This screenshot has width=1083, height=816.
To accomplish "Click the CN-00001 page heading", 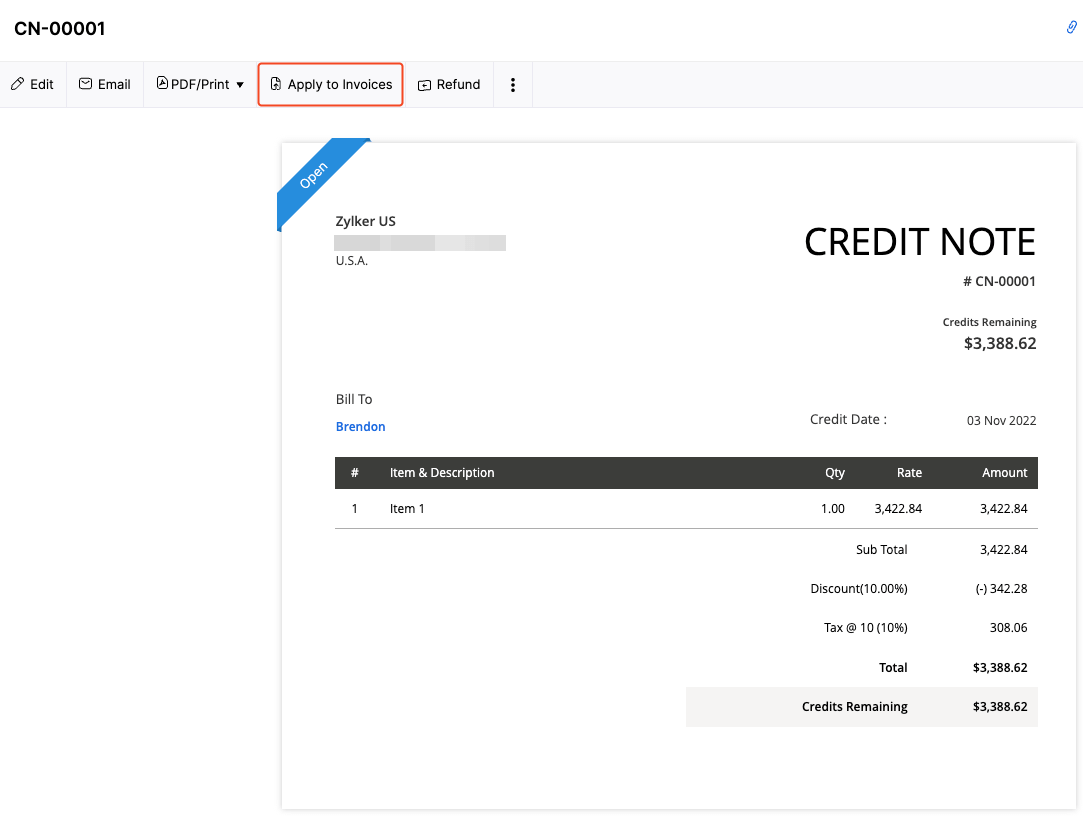I will point(59,28).
